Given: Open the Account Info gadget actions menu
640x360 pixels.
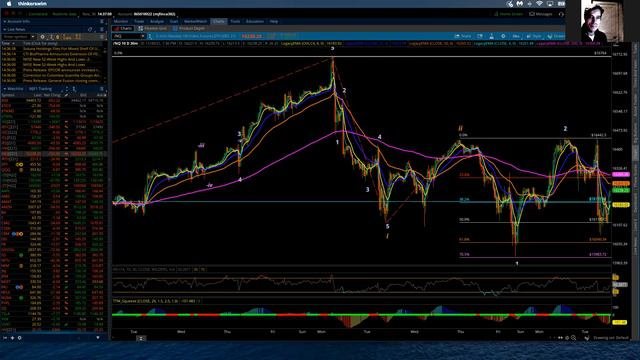Looking at the screenshot, I should (102, 21).
